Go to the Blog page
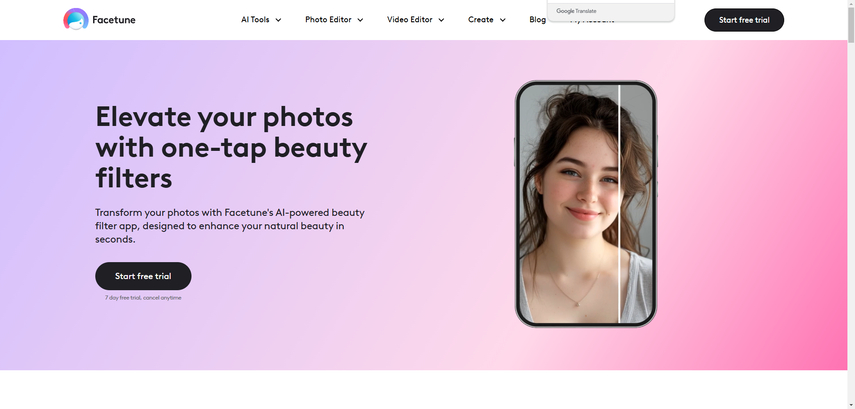Viewport: 855px width, 409px height. pyautogui.click(x=537, y=20)
